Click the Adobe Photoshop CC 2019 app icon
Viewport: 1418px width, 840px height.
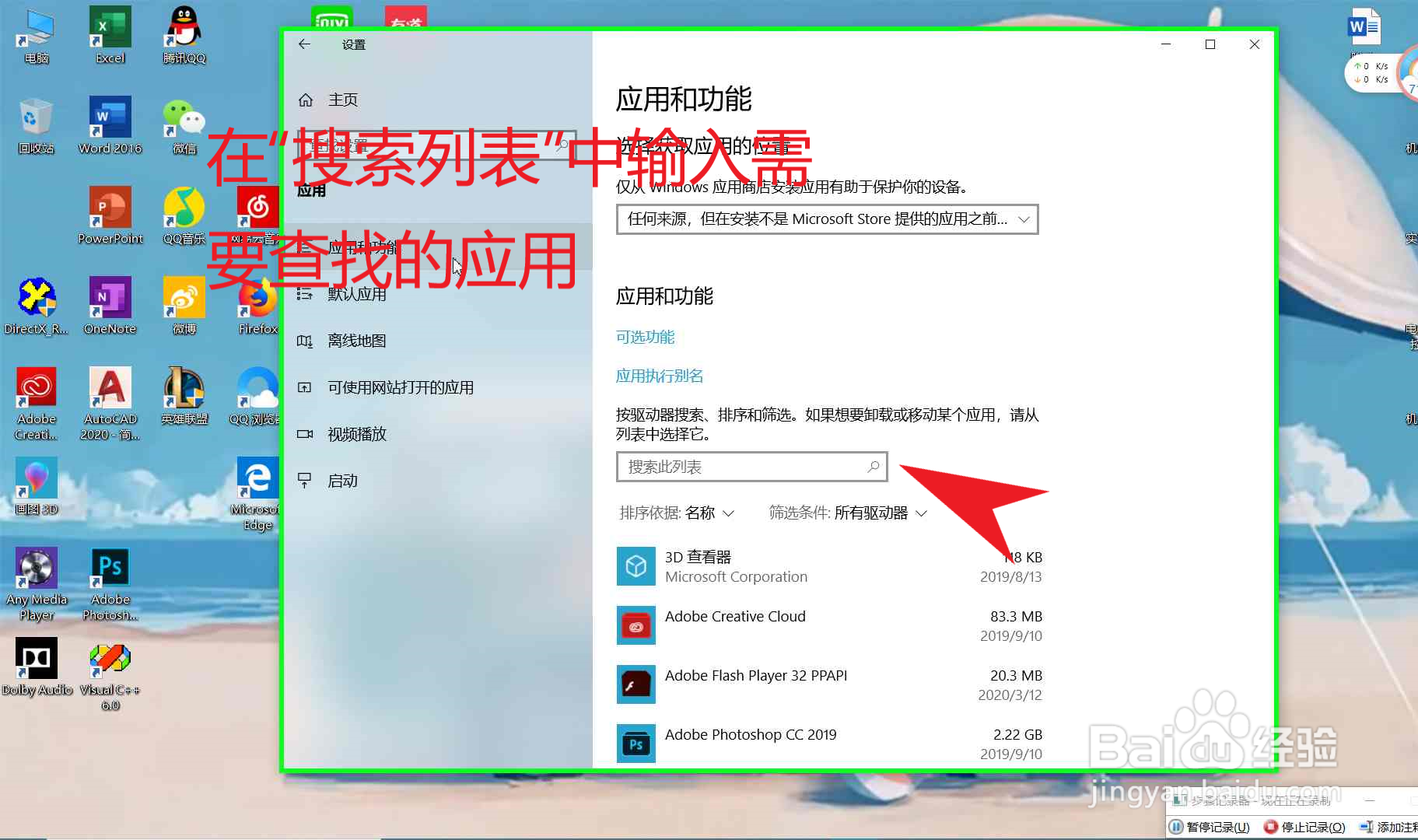pyautogui.click(x=636, y=744)
